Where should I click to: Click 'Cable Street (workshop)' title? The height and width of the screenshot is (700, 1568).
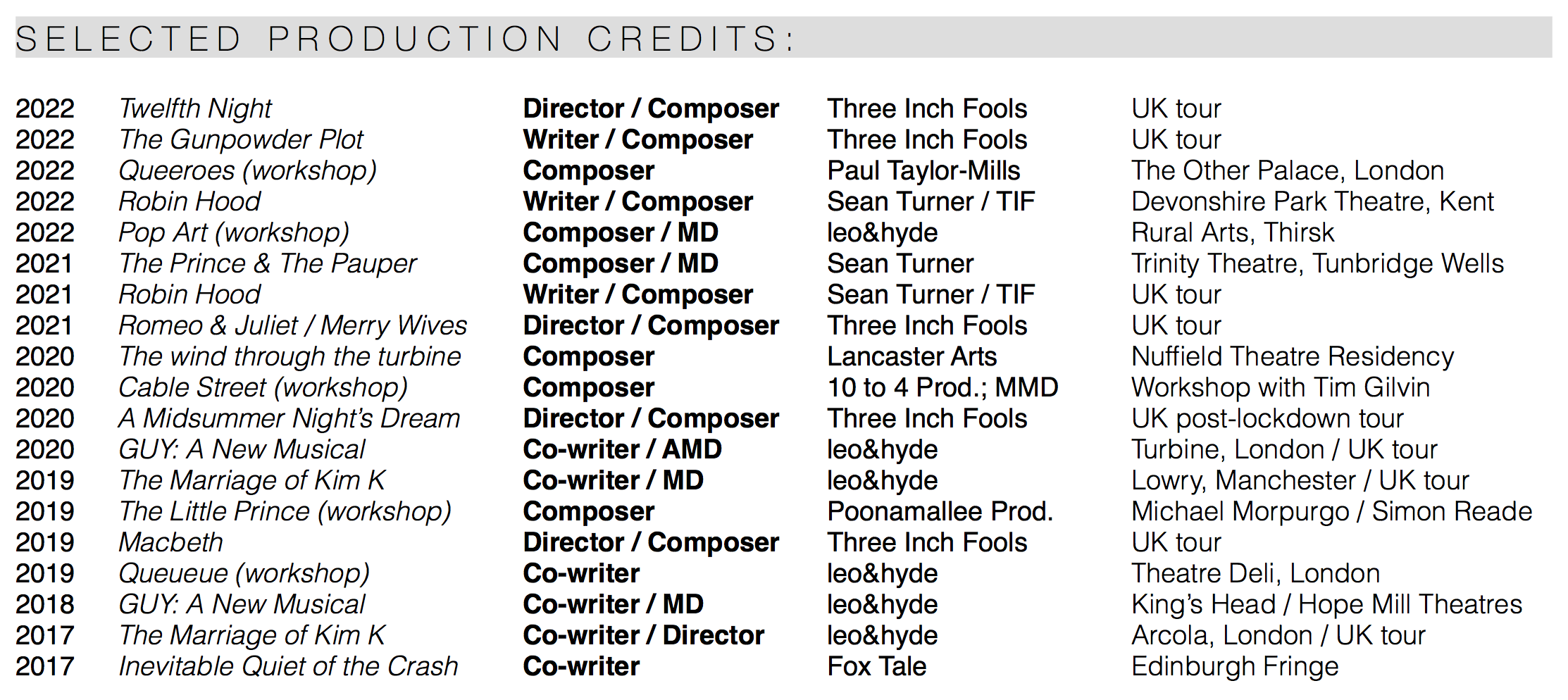point(263,387)
